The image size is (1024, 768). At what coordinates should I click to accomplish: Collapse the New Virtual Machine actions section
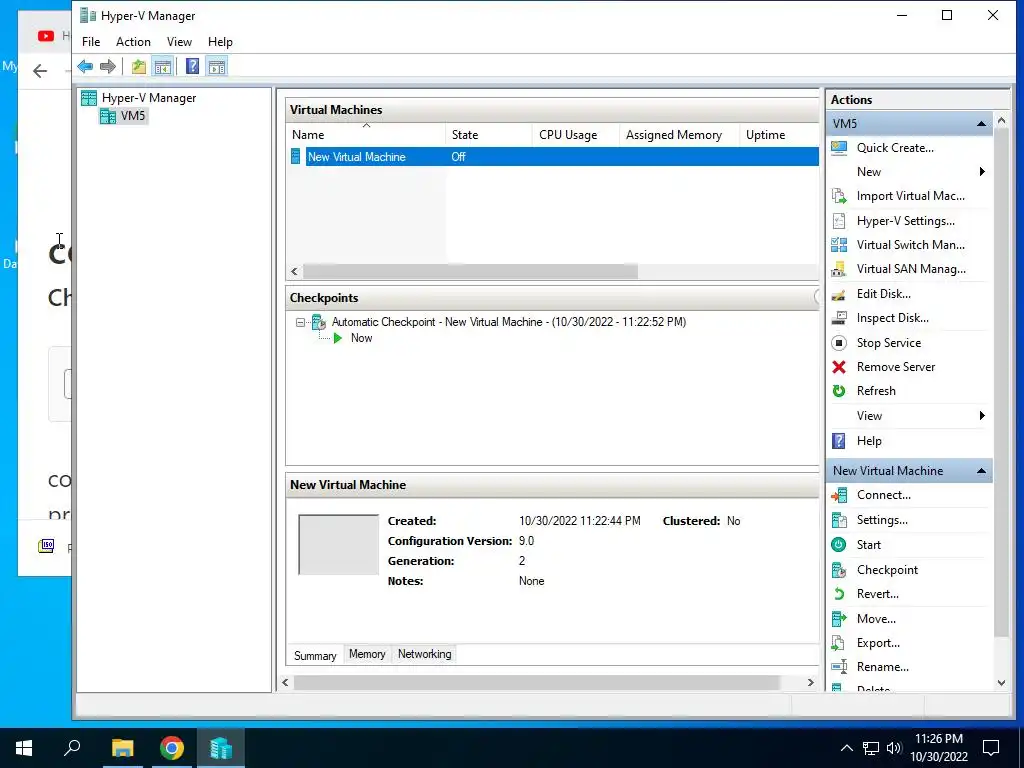[981, 471]
